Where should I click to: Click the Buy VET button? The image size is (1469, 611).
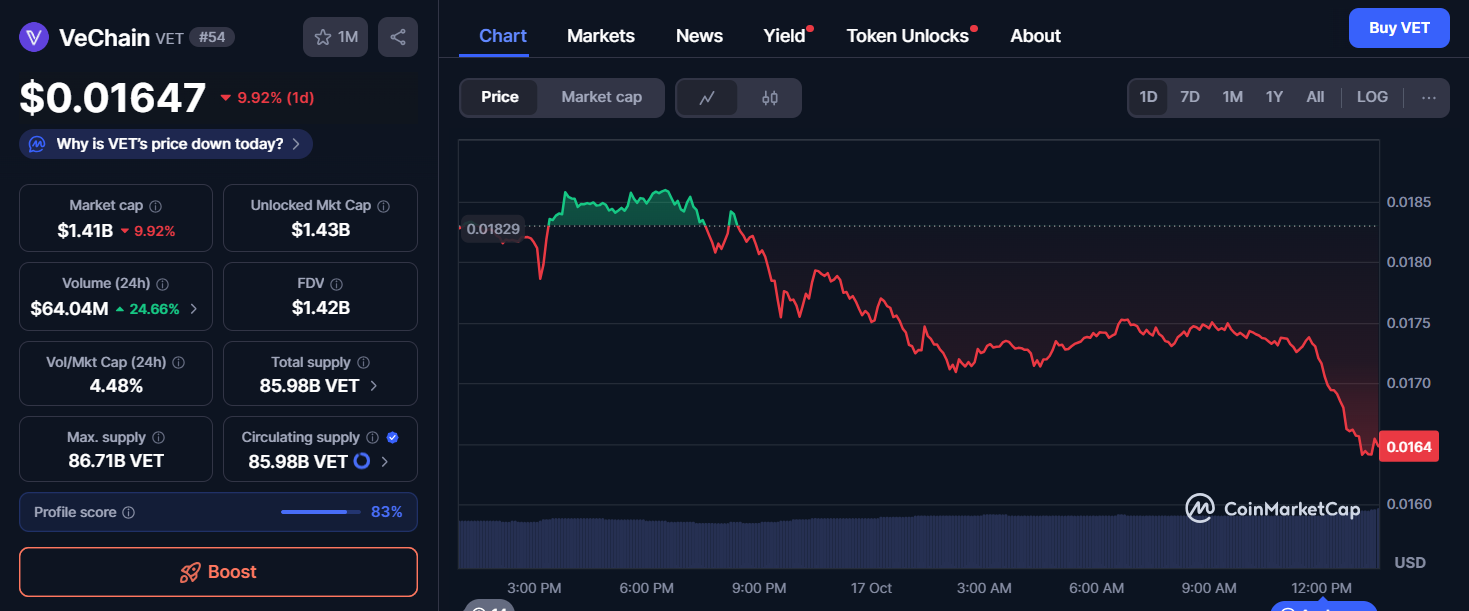click(x=1399, y=28)
